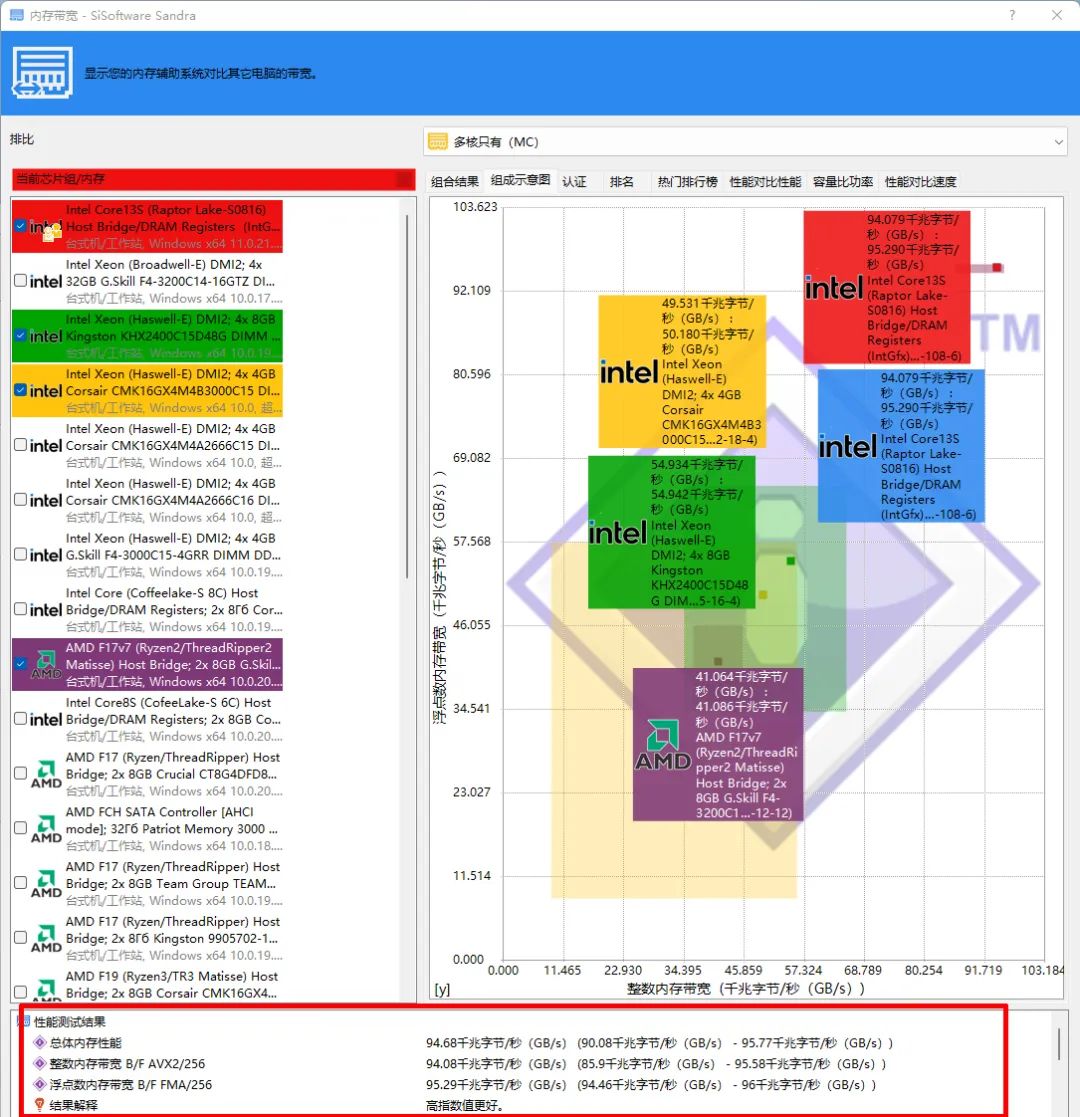1080x1117 pixels.
Task: Click the red 当前芯片组/内存 header bar
Action: point(214,179)
